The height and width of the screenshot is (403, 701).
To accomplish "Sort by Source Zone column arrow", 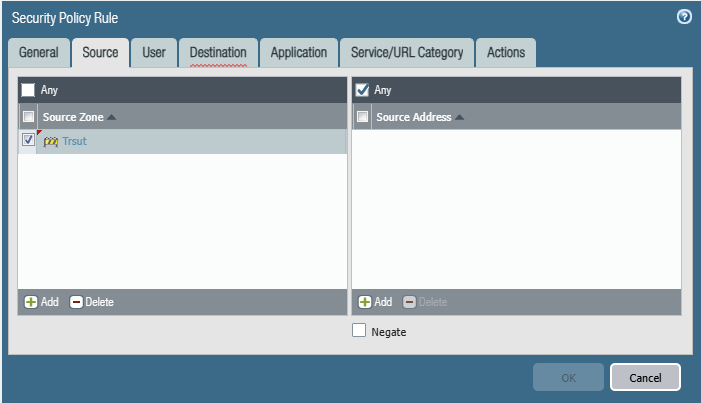I will pyautogui.click(x=112, y=117).
